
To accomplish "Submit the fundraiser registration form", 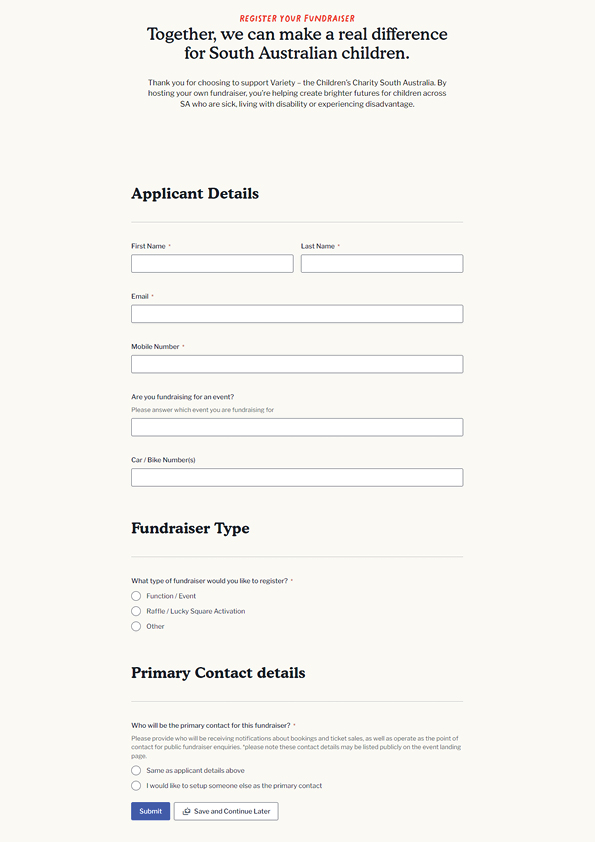I will [150, 811].
